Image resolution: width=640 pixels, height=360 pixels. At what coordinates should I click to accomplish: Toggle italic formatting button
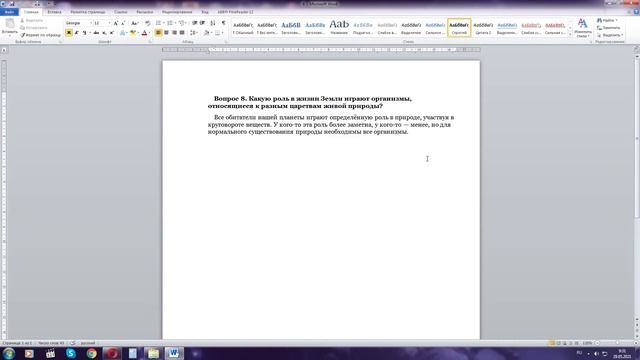click(76, 33)
